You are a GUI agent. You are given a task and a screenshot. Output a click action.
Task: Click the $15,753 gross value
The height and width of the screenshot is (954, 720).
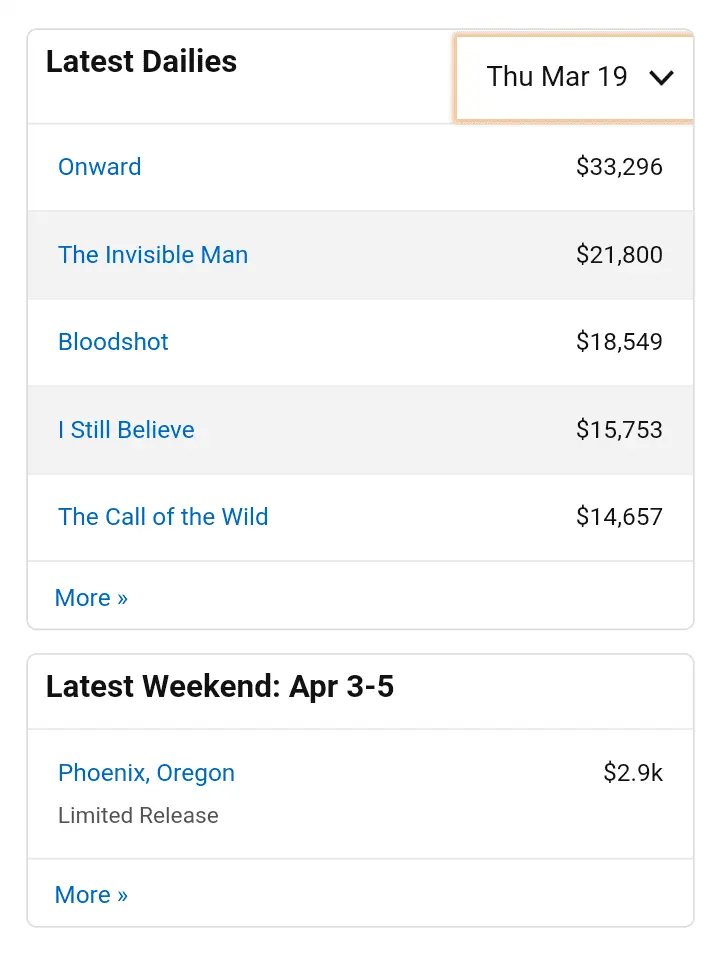pyautogui.click(x=619, y=430)
